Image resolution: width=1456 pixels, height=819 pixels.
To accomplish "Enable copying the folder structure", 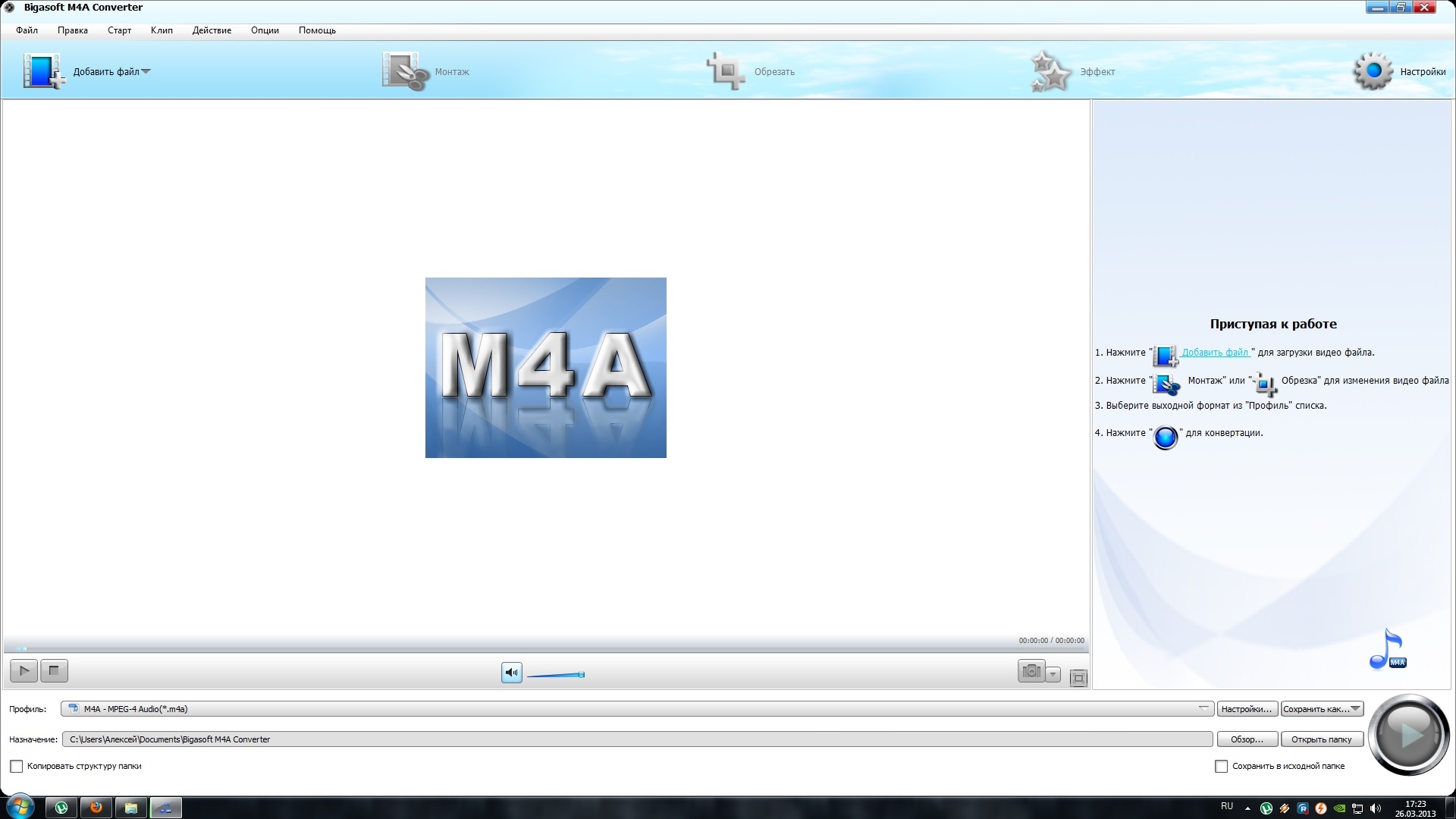I will (x=17, y=767).
